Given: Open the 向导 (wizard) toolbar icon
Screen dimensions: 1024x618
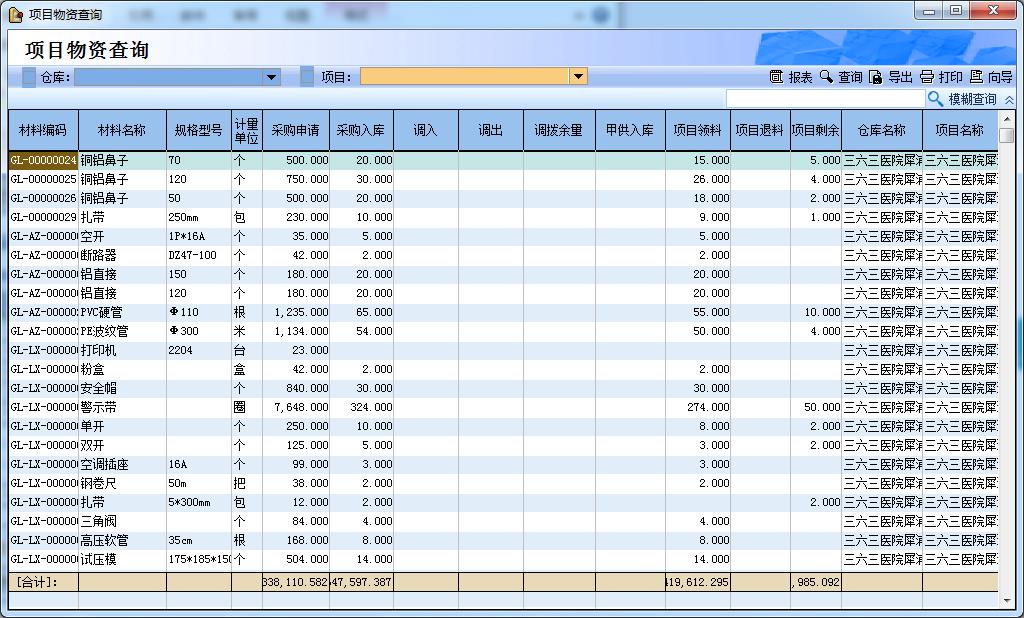Looking at the screenshot, I should (x=976, y=77).
